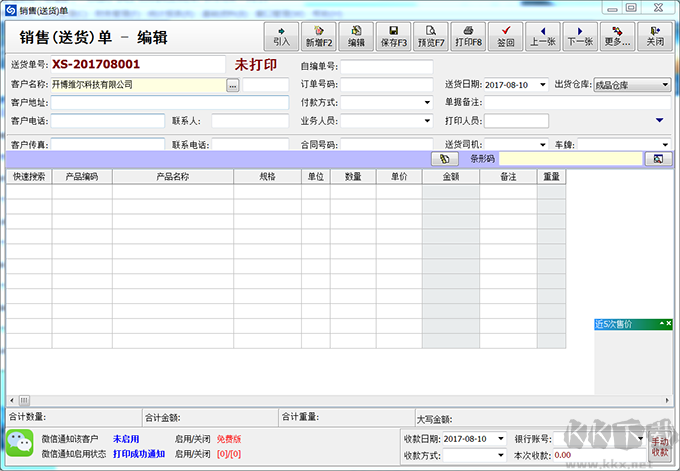Open the 送货日期 date picker dropdown
Screen dimensions: 680x471
click(x=543, y=85)
